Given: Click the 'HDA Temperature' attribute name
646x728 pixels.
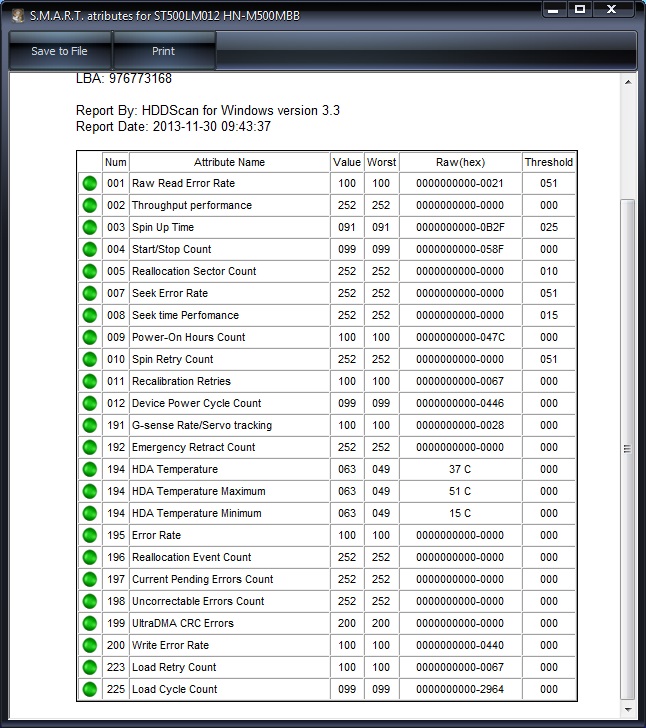Looking at the screenshot, I should coord(175,469).
